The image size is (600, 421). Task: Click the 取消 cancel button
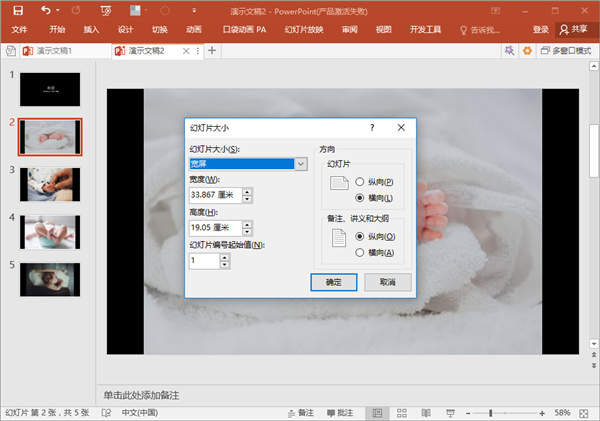pyautogui.click(x=388, y=282)
